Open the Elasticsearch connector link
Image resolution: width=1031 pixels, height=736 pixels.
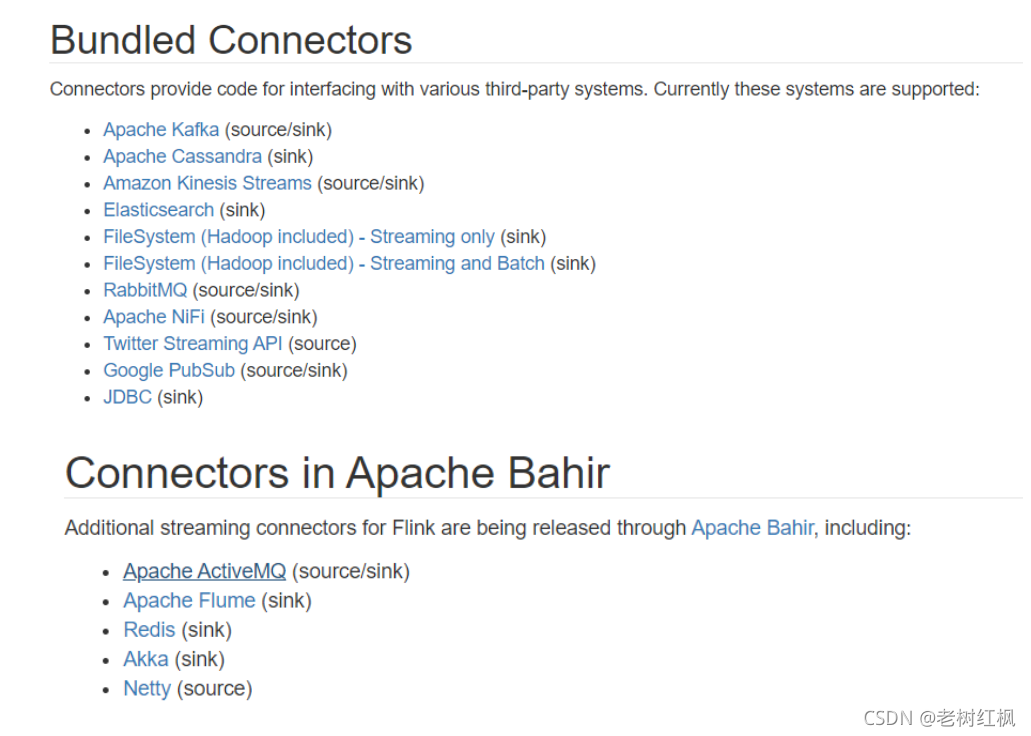158,210
